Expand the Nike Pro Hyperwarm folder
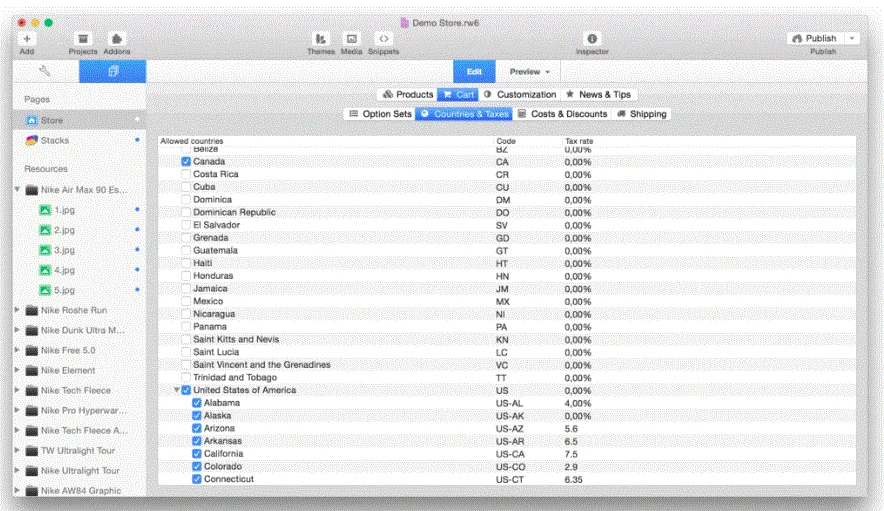 pos(17,410)
